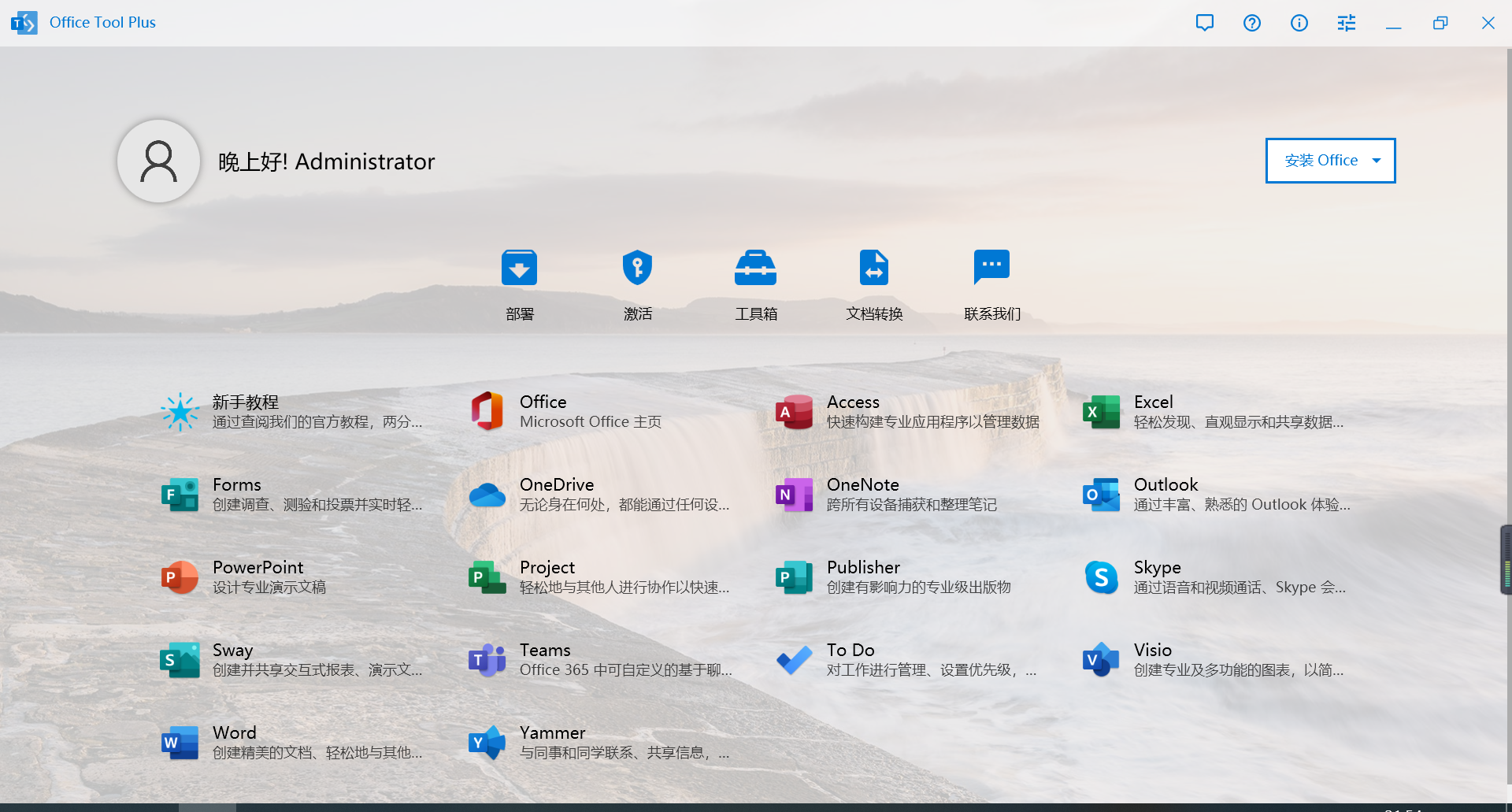Image resolution: width=1512 pixels, height=812 pixels.
Task: Click the Sway title text
Action: (x=233, y=651)
